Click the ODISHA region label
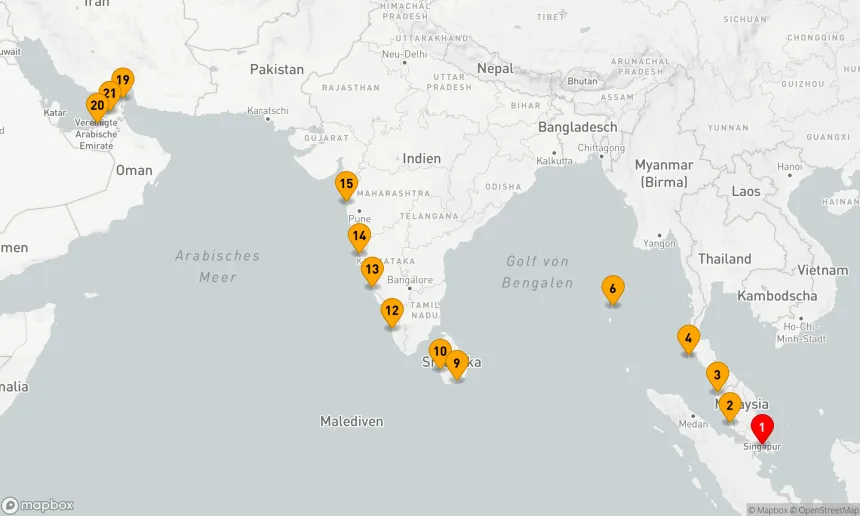 (x=503, y=187)
